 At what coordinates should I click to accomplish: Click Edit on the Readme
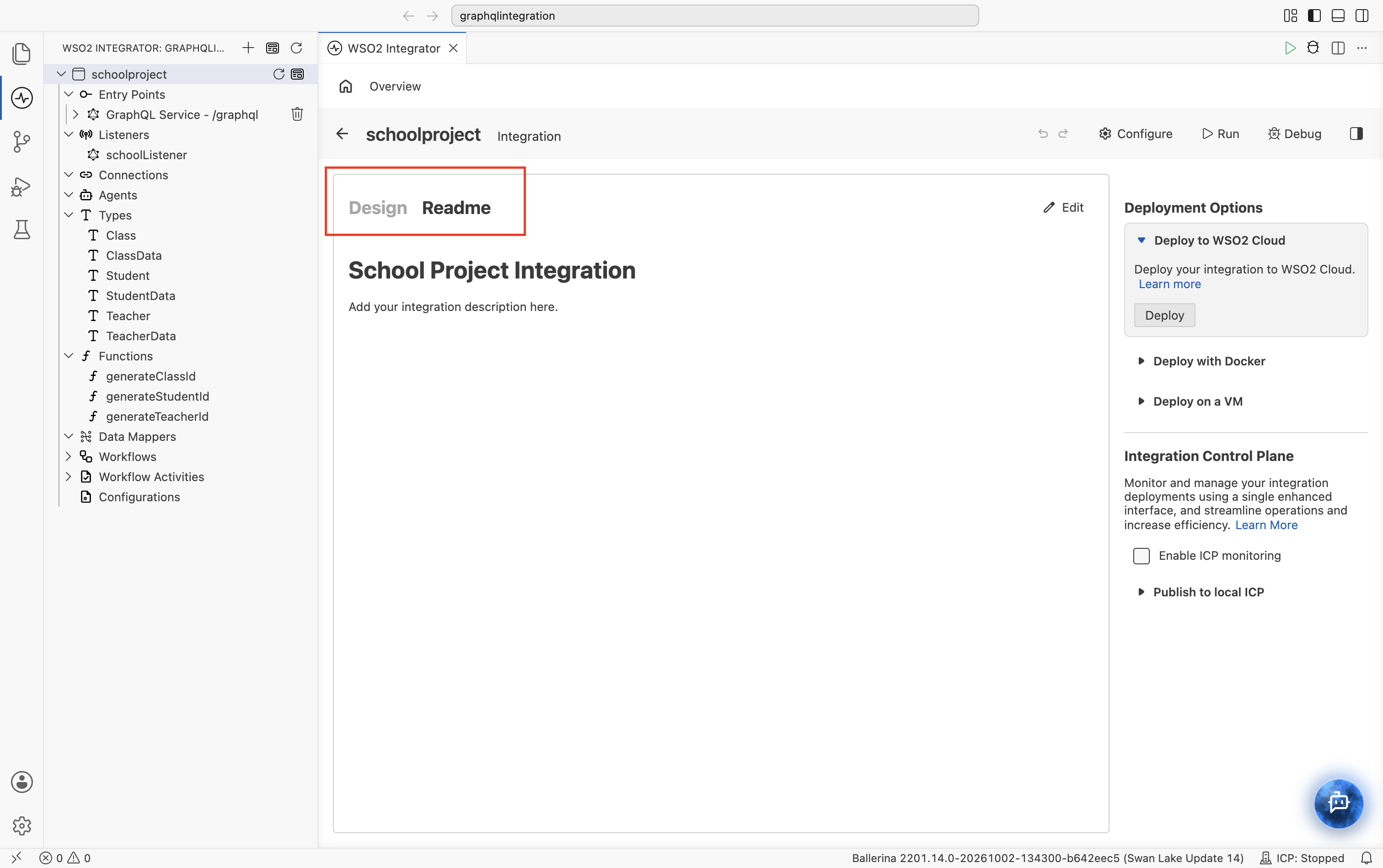pos(1063,207)
